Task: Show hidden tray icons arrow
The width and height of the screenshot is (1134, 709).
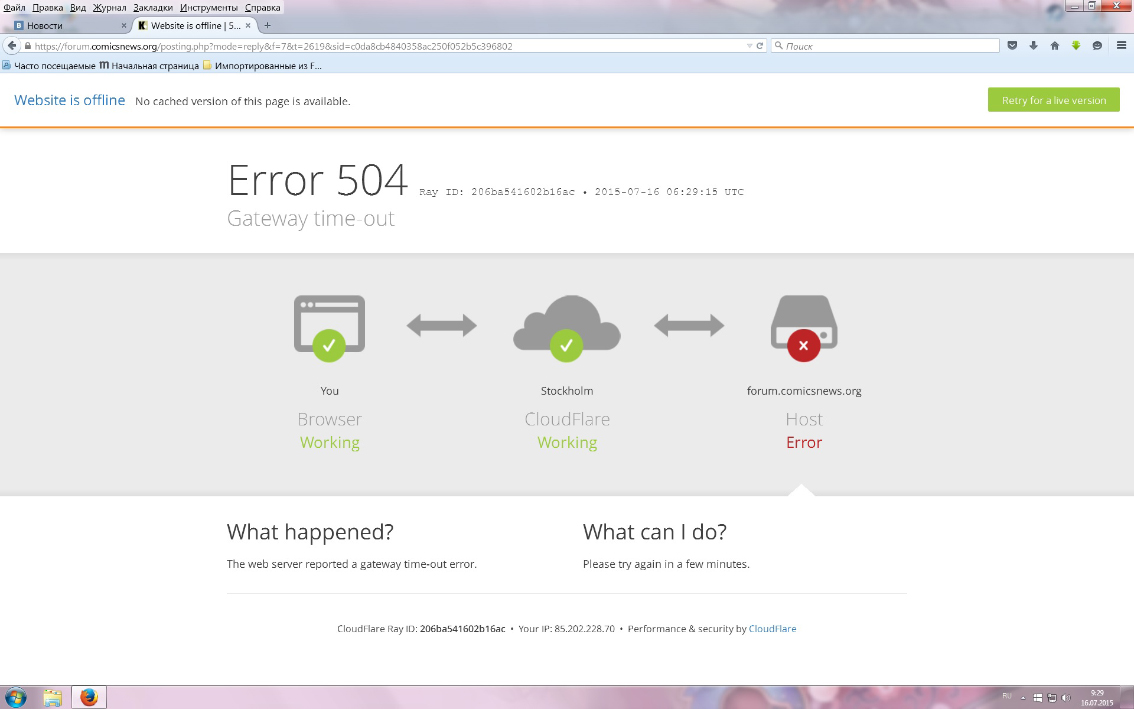Action: coord(1023,698)
